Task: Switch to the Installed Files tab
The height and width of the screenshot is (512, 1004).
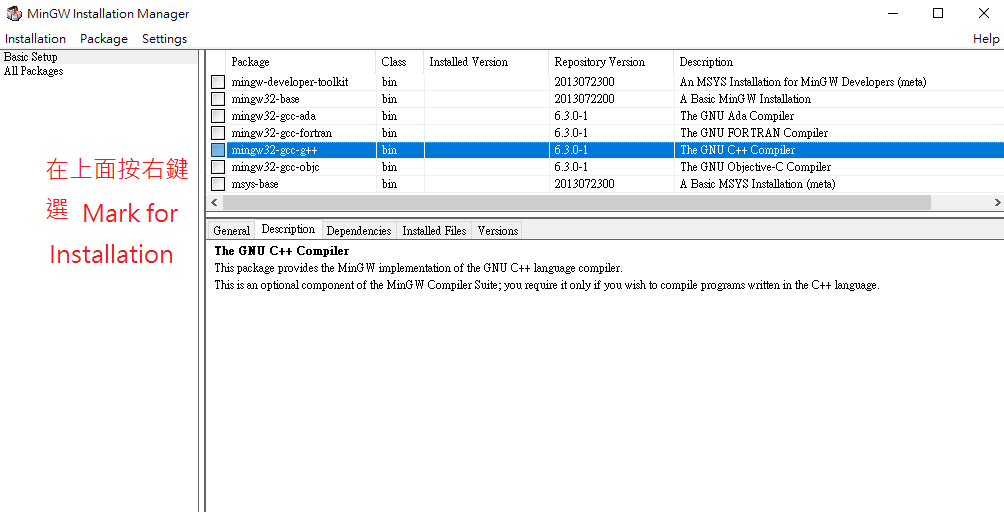Action: [434, 231]
